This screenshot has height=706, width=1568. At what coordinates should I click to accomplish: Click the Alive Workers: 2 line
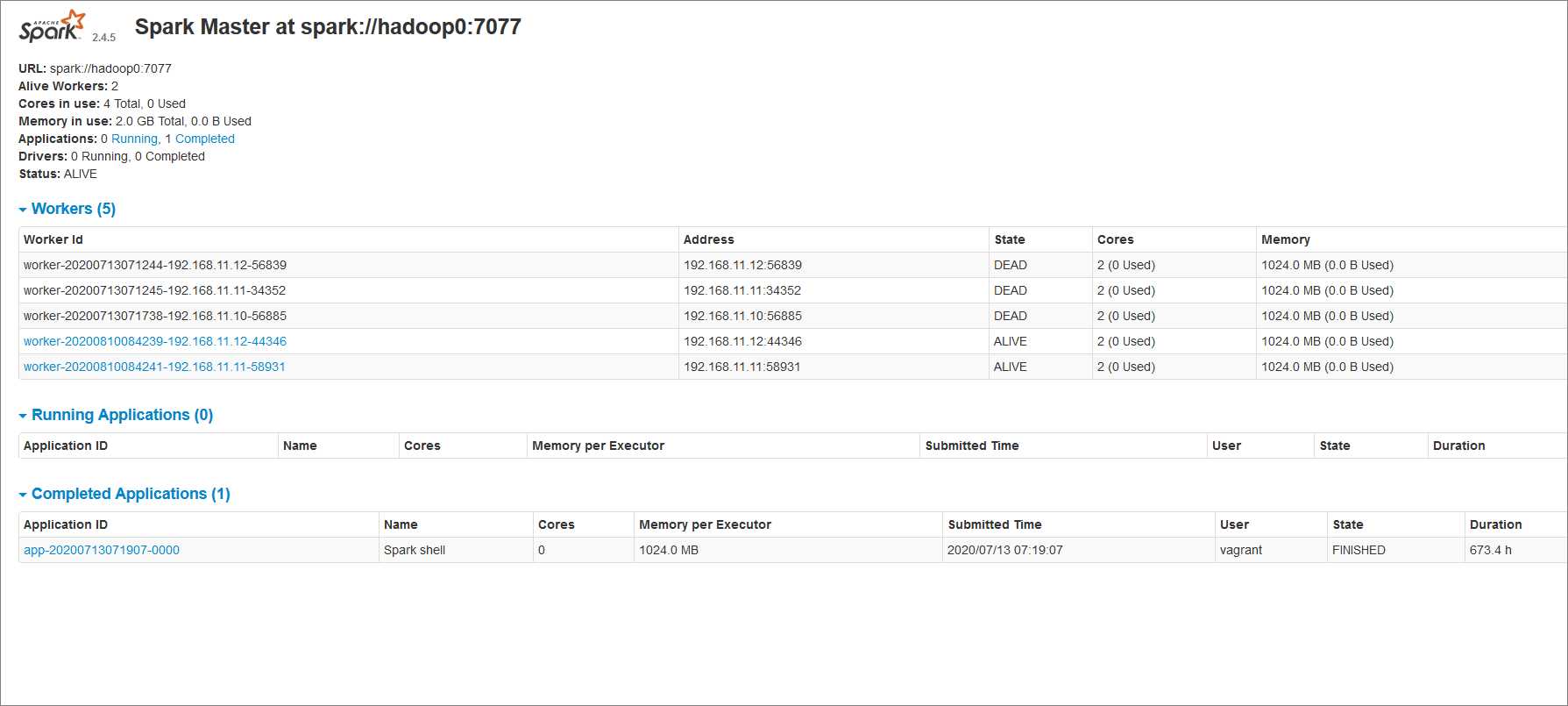68,86
